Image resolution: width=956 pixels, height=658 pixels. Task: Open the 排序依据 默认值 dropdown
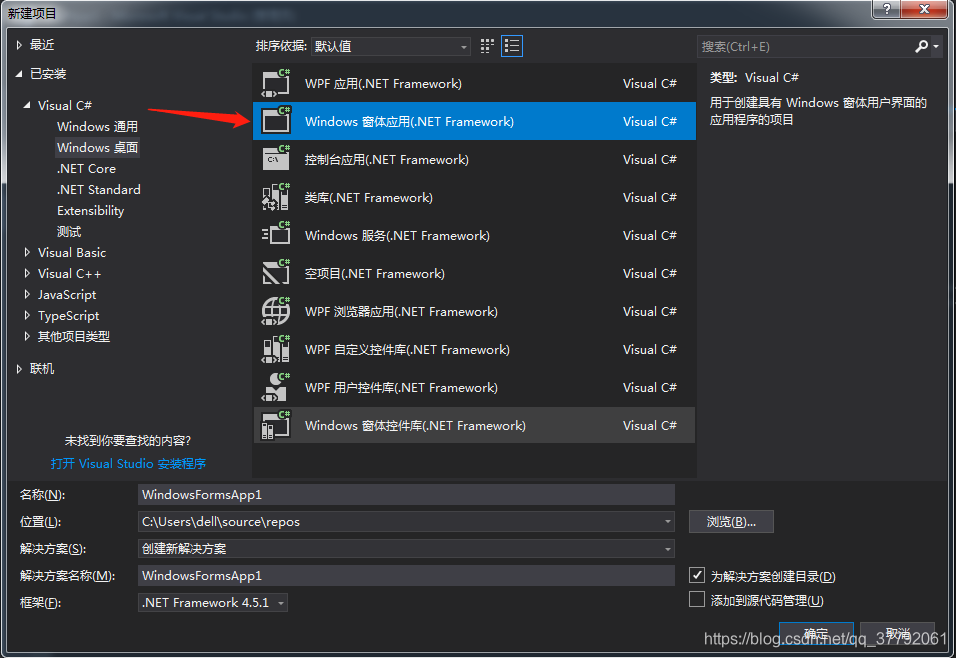tap(391, 46)
